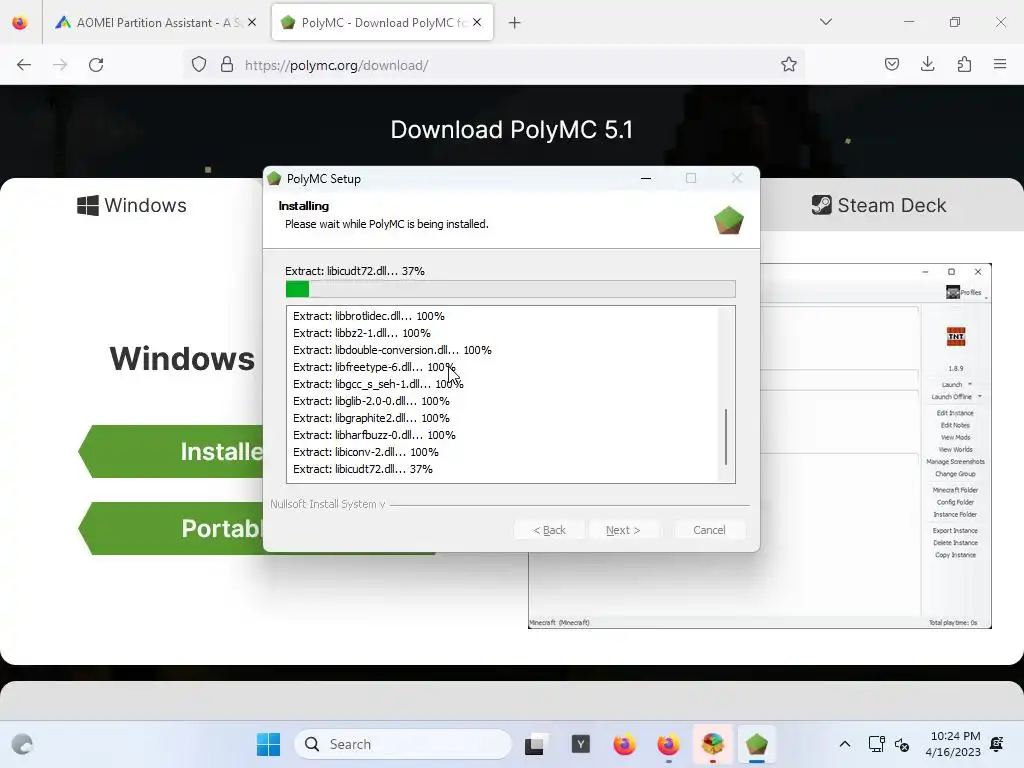Viewport: 1024px width, 768px height.
Task: Open the Y app on taskbar
Action: 581,744
